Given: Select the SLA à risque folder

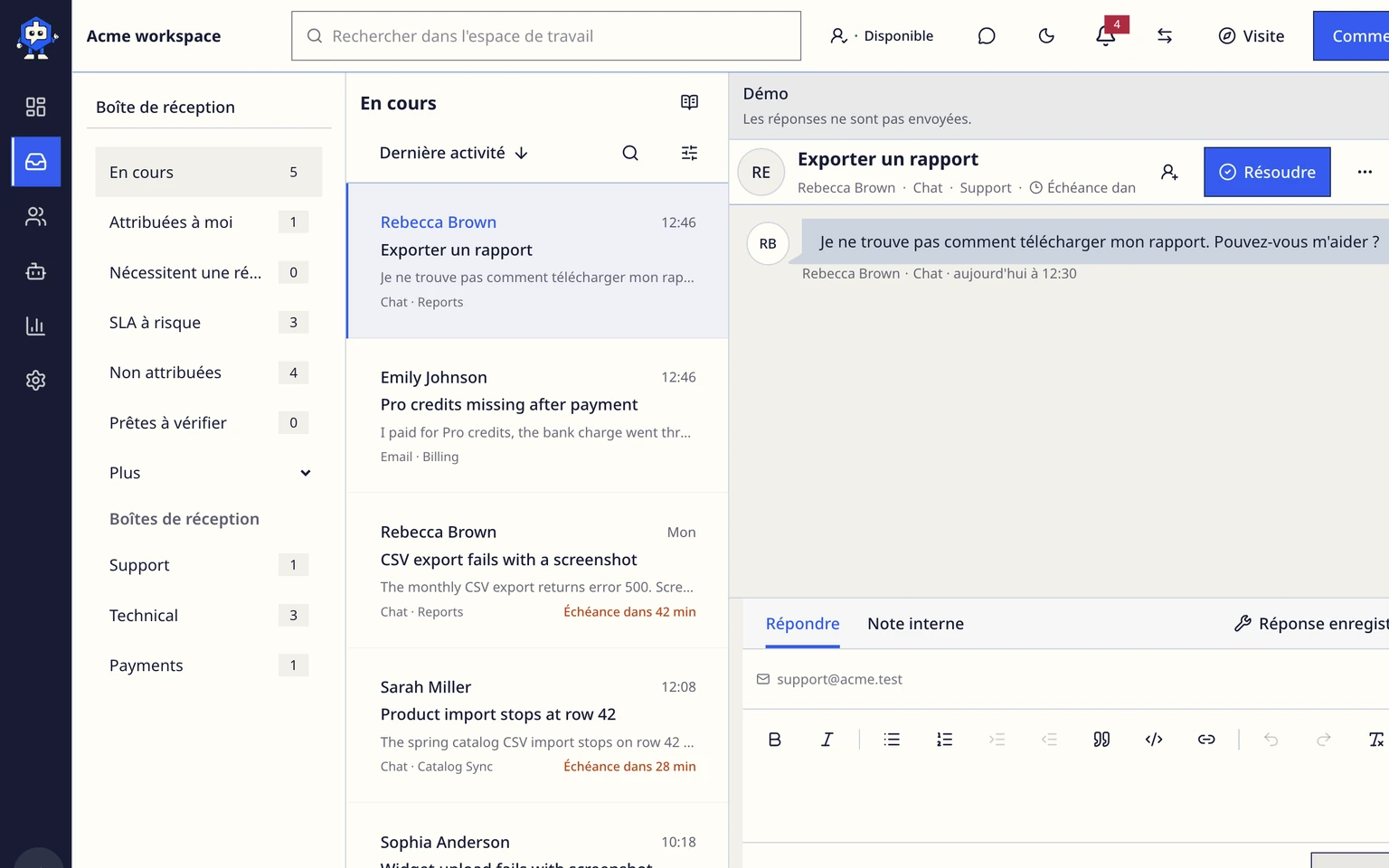Looking at the screenshot, I should (209, 323).
